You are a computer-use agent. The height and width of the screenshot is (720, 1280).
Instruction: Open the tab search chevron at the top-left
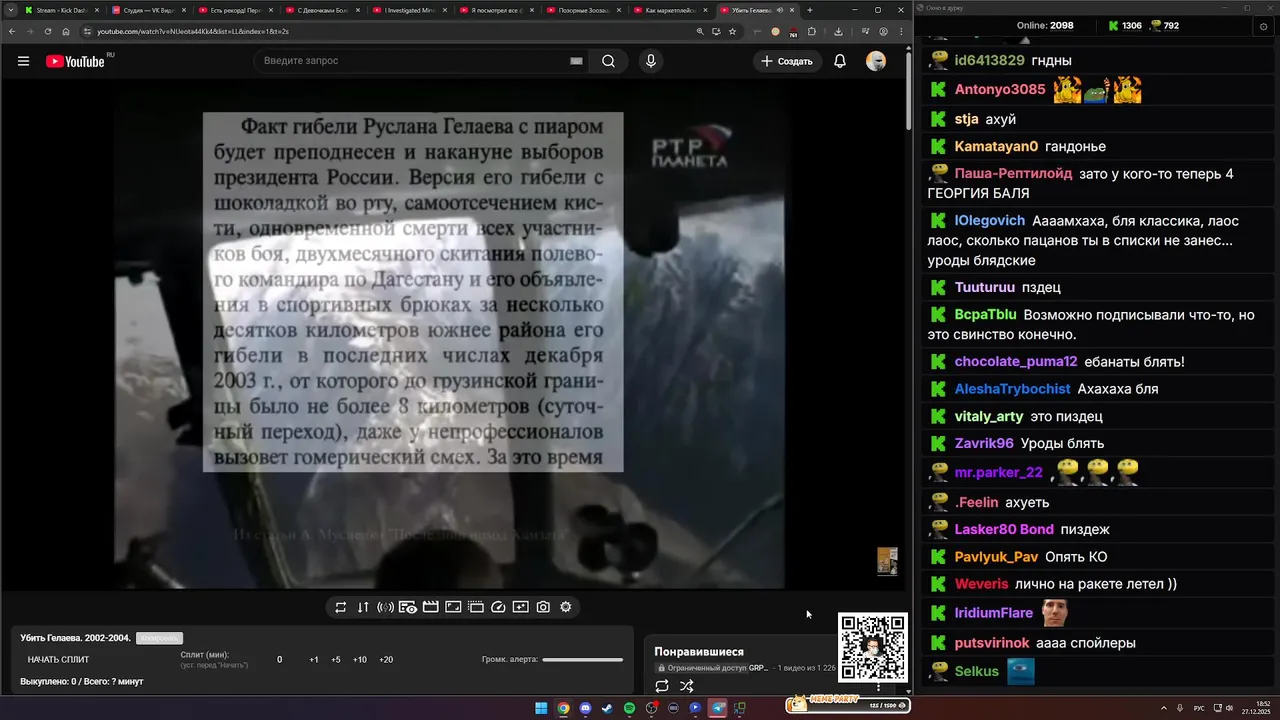[x=10, y=10]
